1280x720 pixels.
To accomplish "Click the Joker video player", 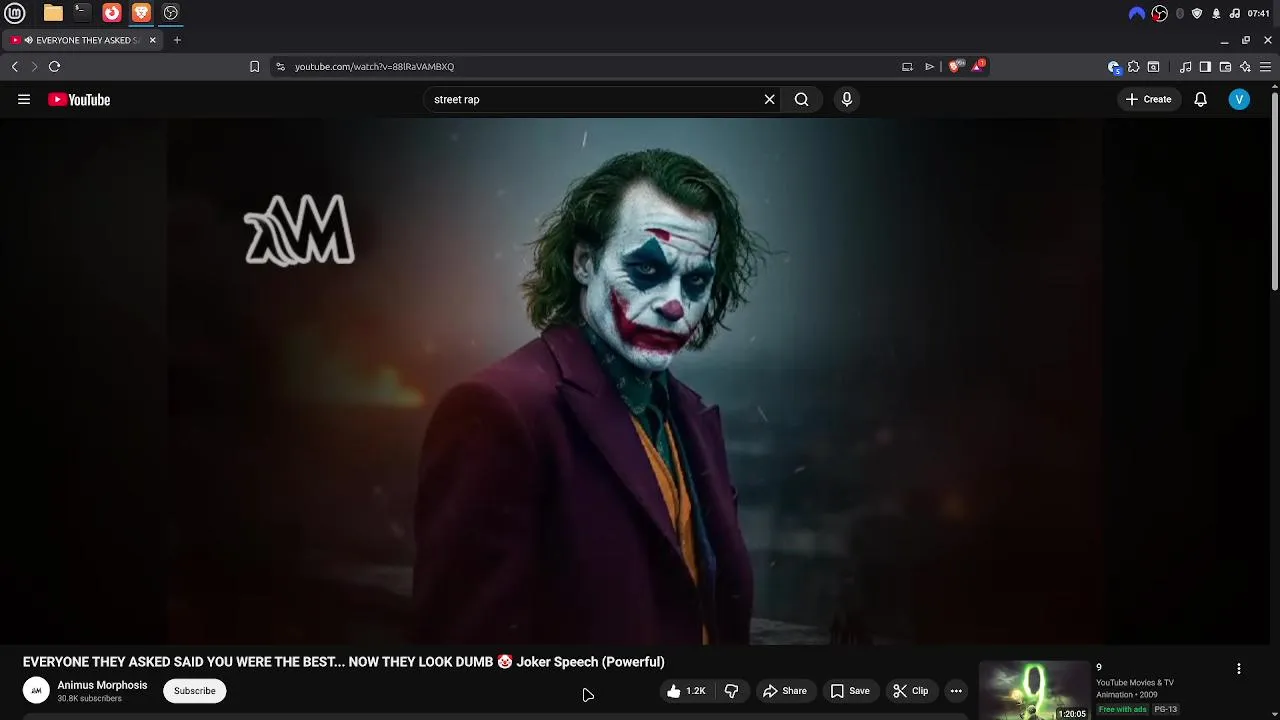I will [x=635, y=382].
